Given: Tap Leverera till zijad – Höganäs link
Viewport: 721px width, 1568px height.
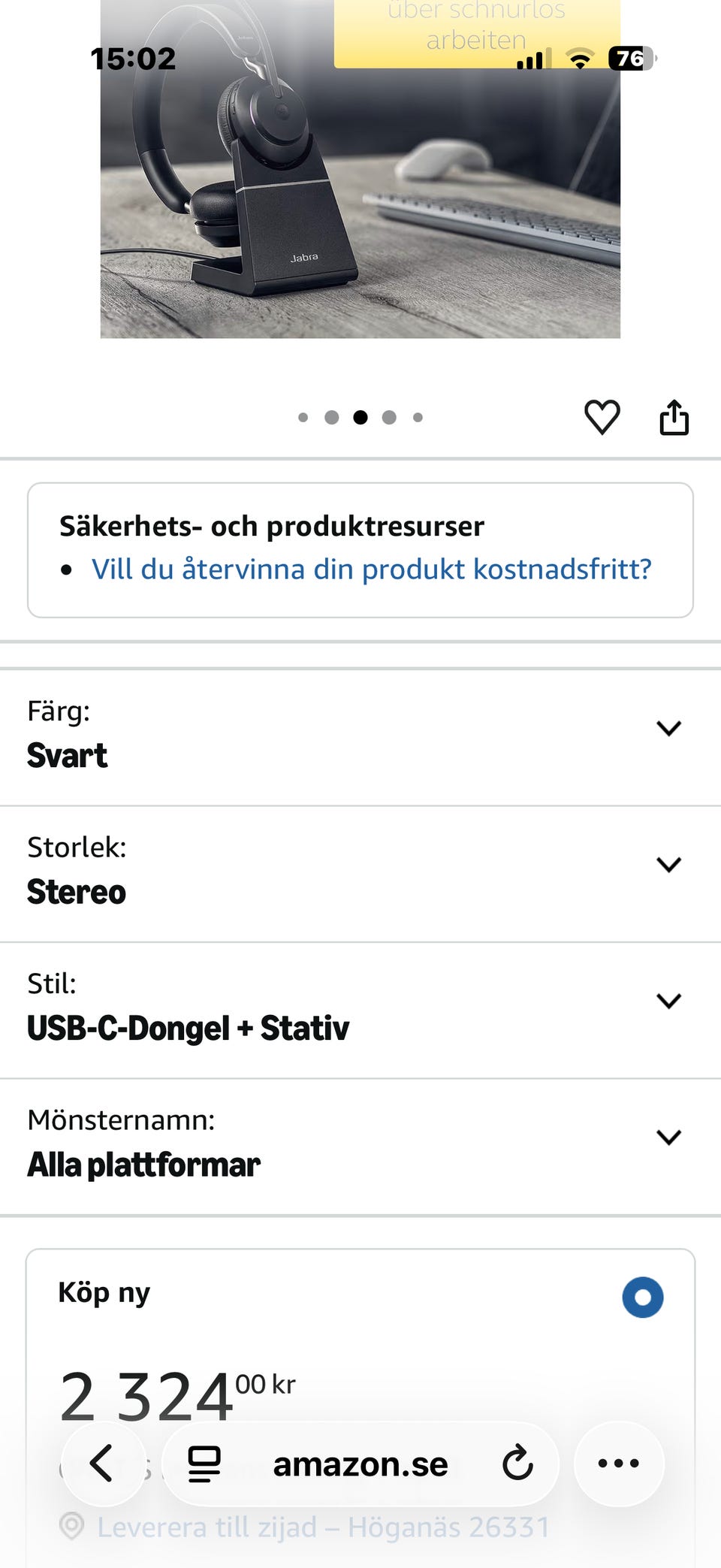Looking at the screenshot, I should (x=323, y=1527).
